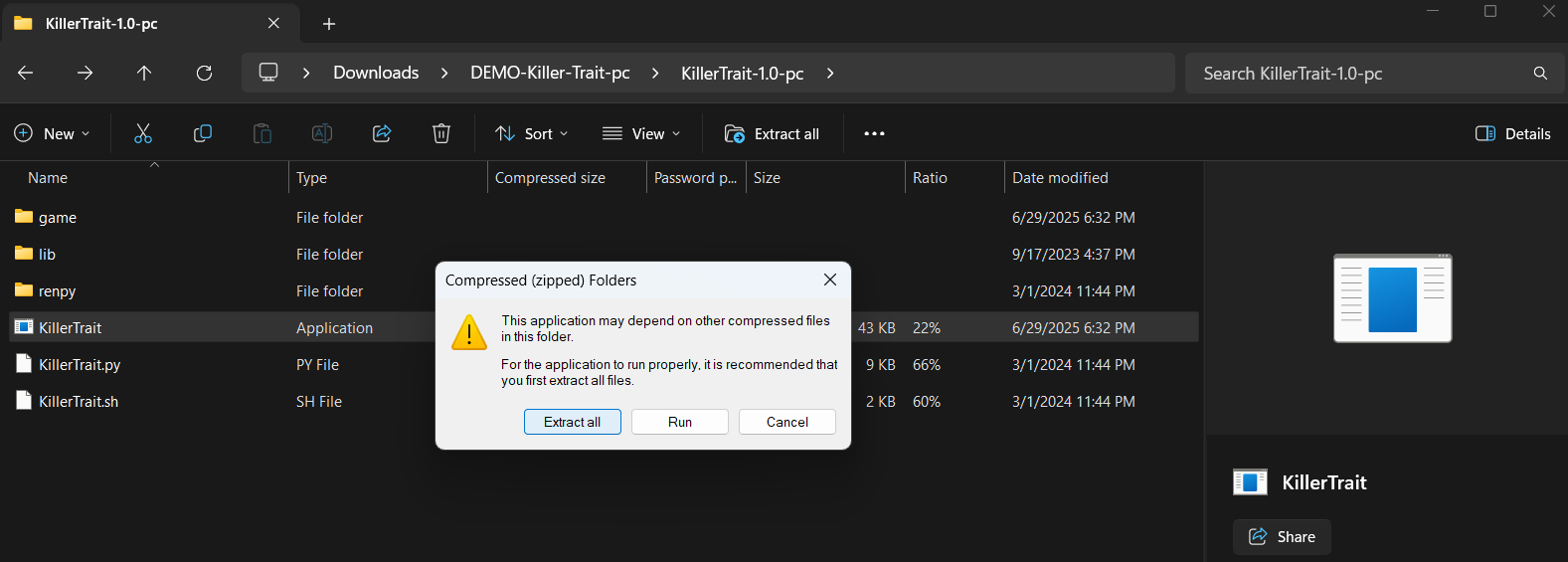This screenshot has width=1568, height=562.
Task: Click the Delete trash can icon
Action: tap(441, 133)
